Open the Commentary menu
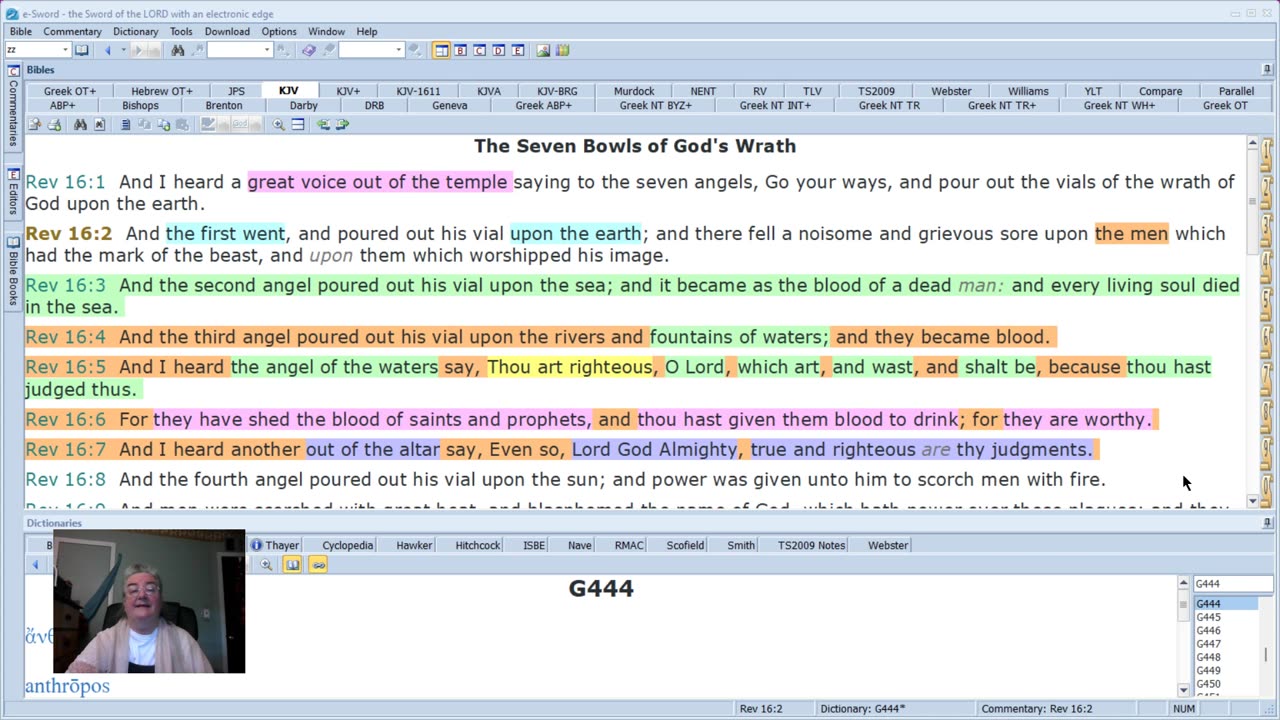1280x720 pixels. pos(72,31)
